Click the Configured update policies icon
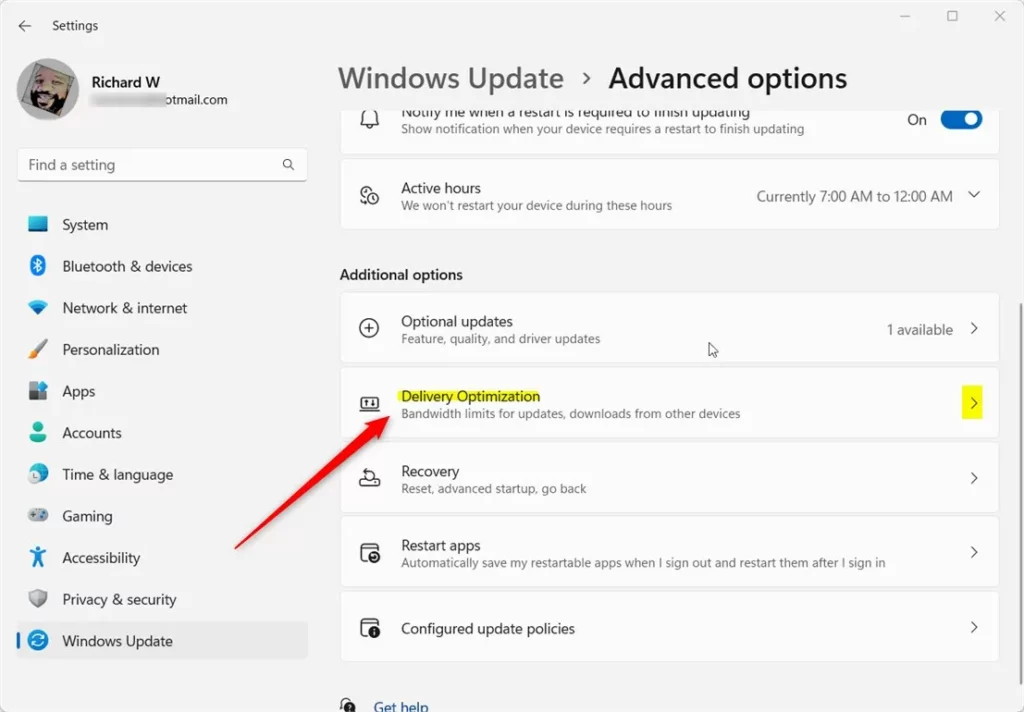Viewport: 1024px width, 712px height. (370, 628)
